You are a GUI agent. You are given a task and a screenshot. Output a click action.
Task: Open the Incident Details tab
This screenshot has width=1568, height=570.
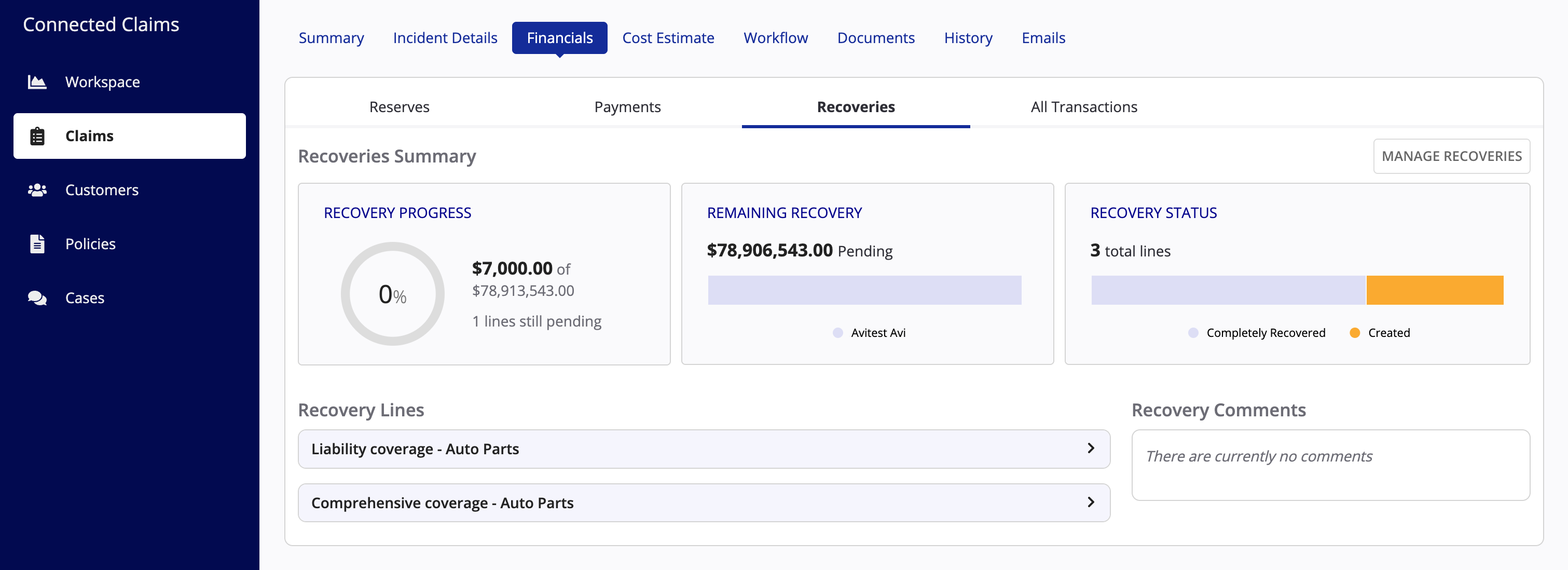[x=445, y=38]
